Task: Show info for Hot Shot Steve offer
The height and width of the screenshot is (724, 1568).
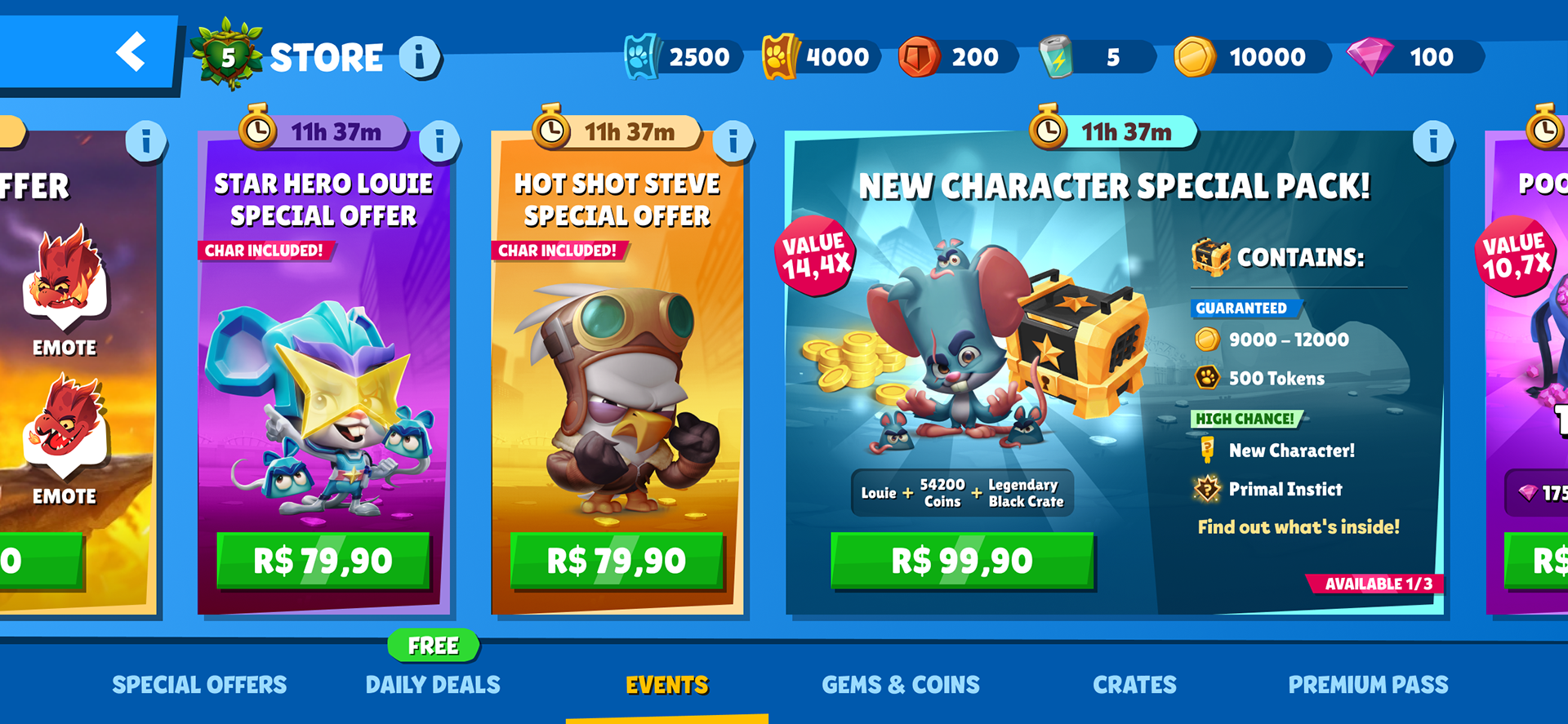Action: 733,142
